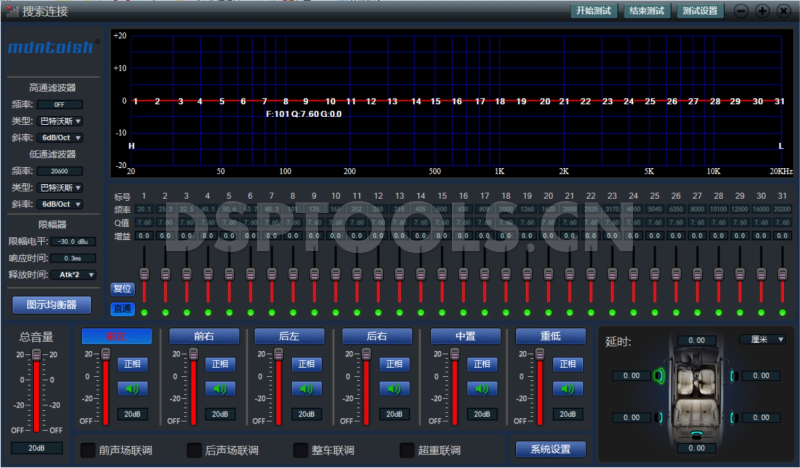The height and width of the screenshot is (468, 800).
Task: Mute the 后右 channel speaker icon
Action: coord(394,389)
